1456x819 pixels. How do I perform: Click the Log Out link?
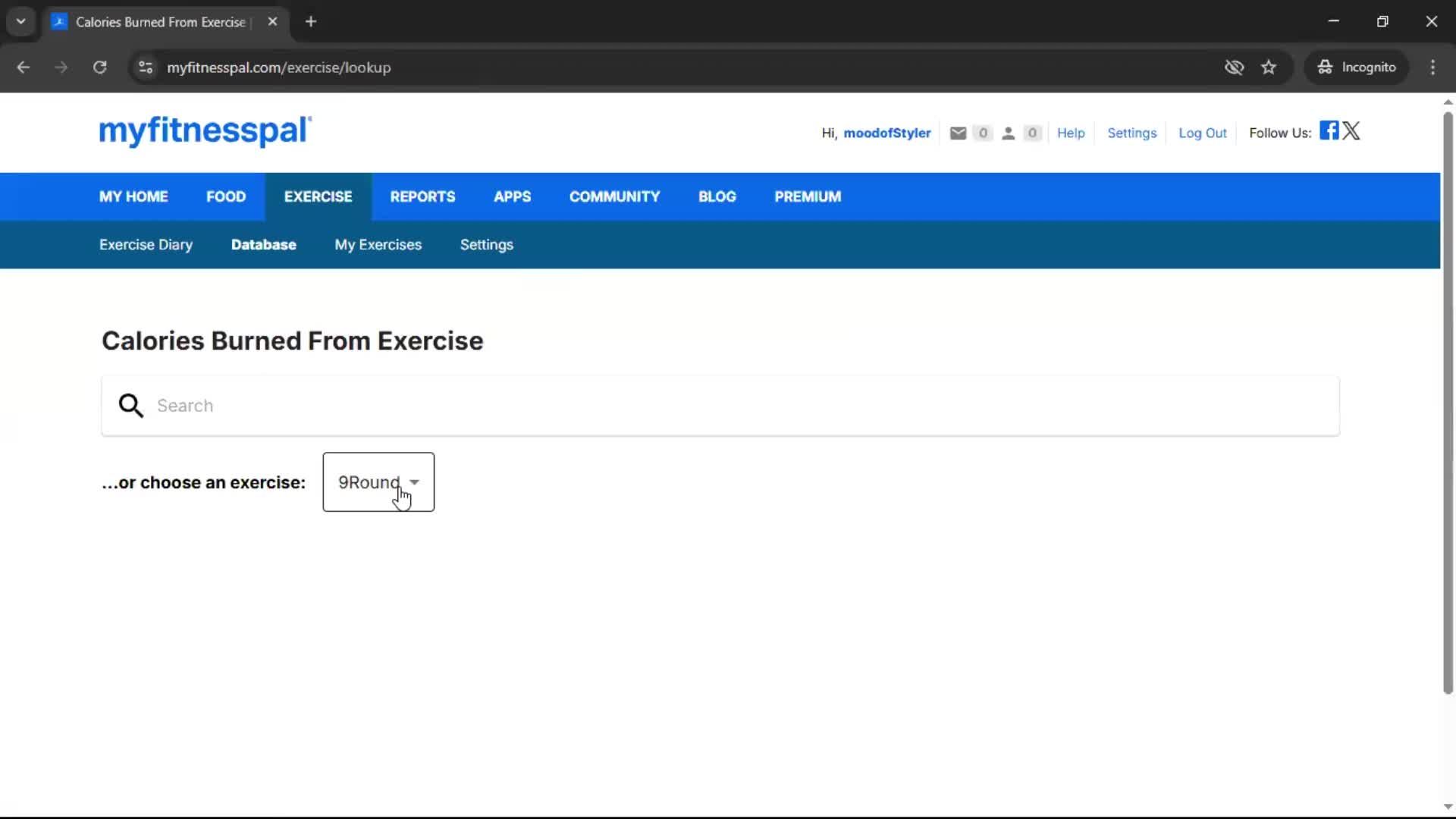[1203, 133]
